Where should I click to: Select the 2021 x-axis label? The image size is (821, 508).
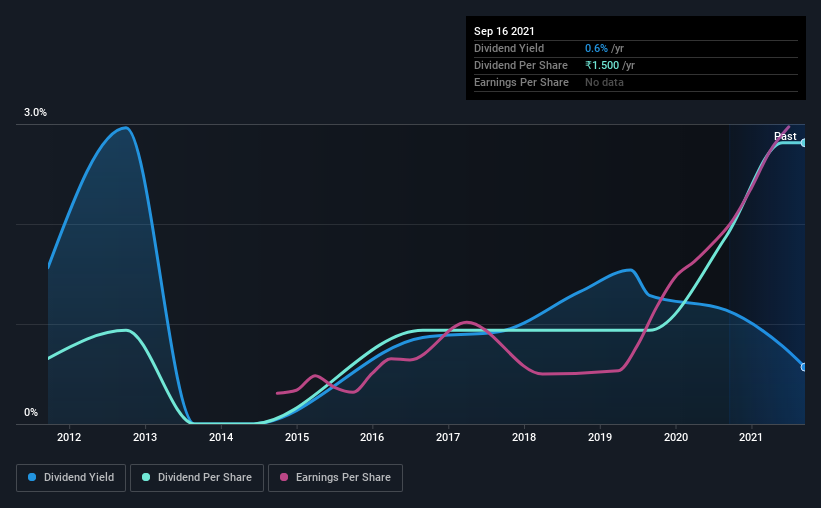click(751, 437)
